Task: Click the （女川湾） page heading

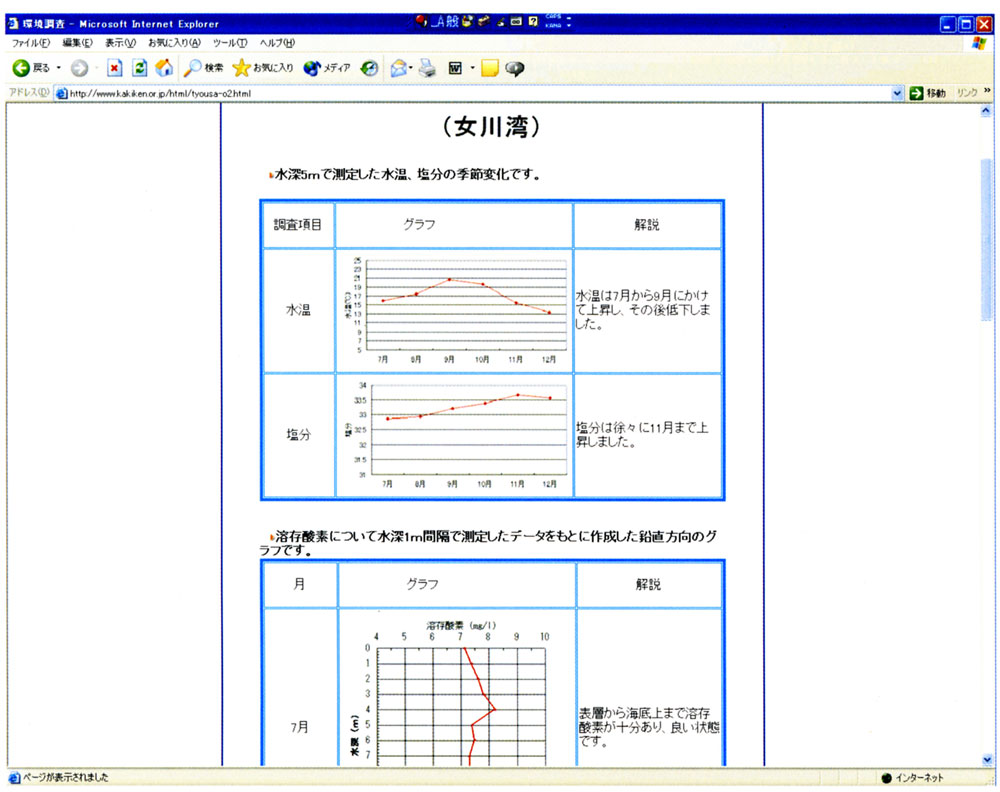Action: coord(491,126)
